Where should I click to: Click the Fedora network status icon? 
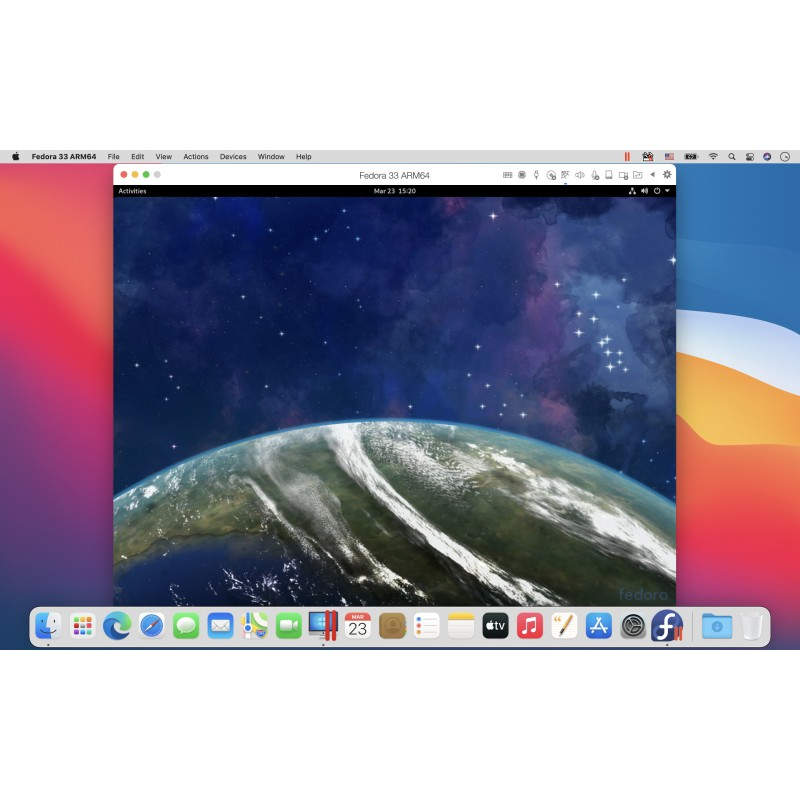coord(632,191)
